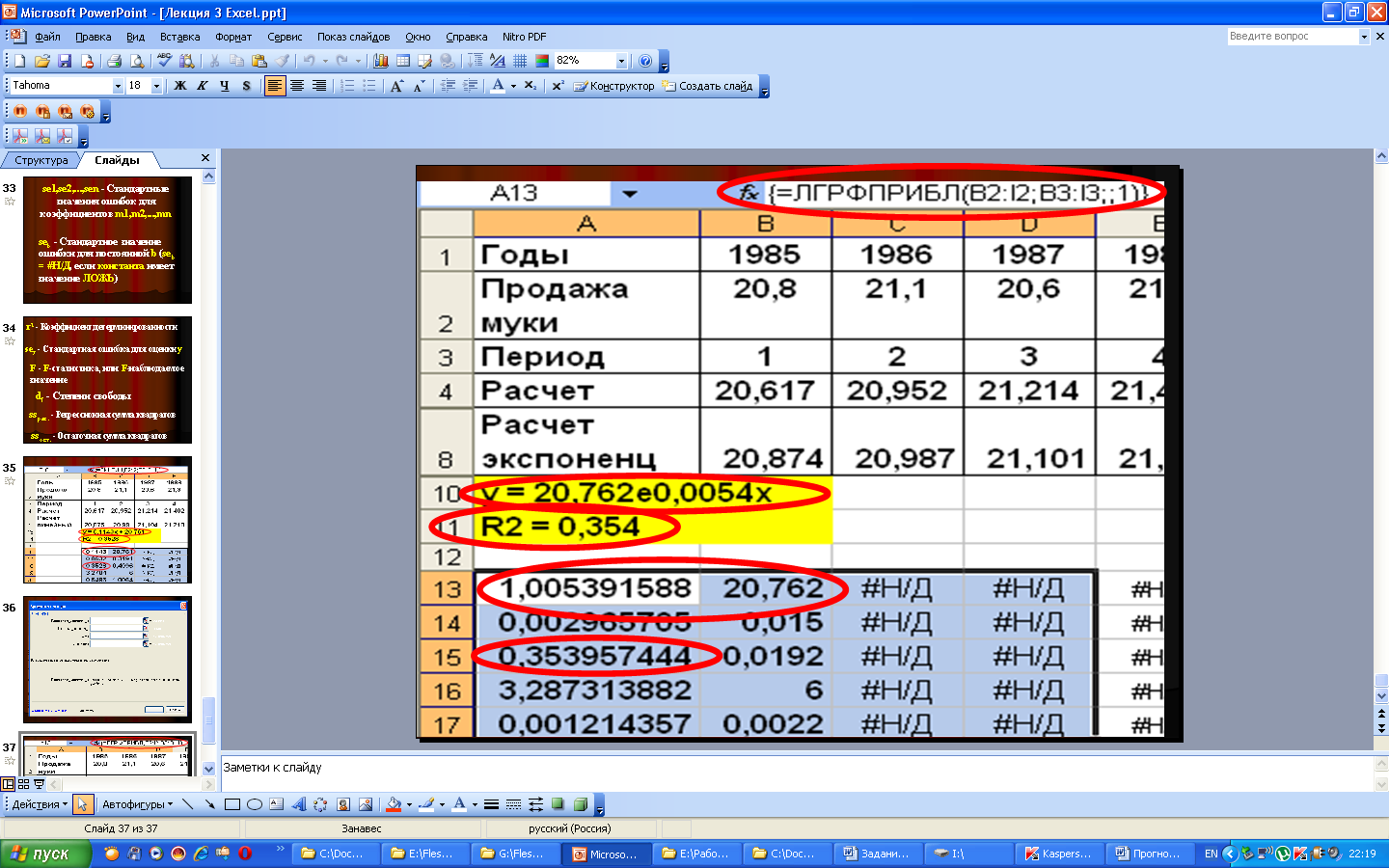The image size is (1389, 868).
Task: Toggle right text alignment
Action: [x=319, y=86]
